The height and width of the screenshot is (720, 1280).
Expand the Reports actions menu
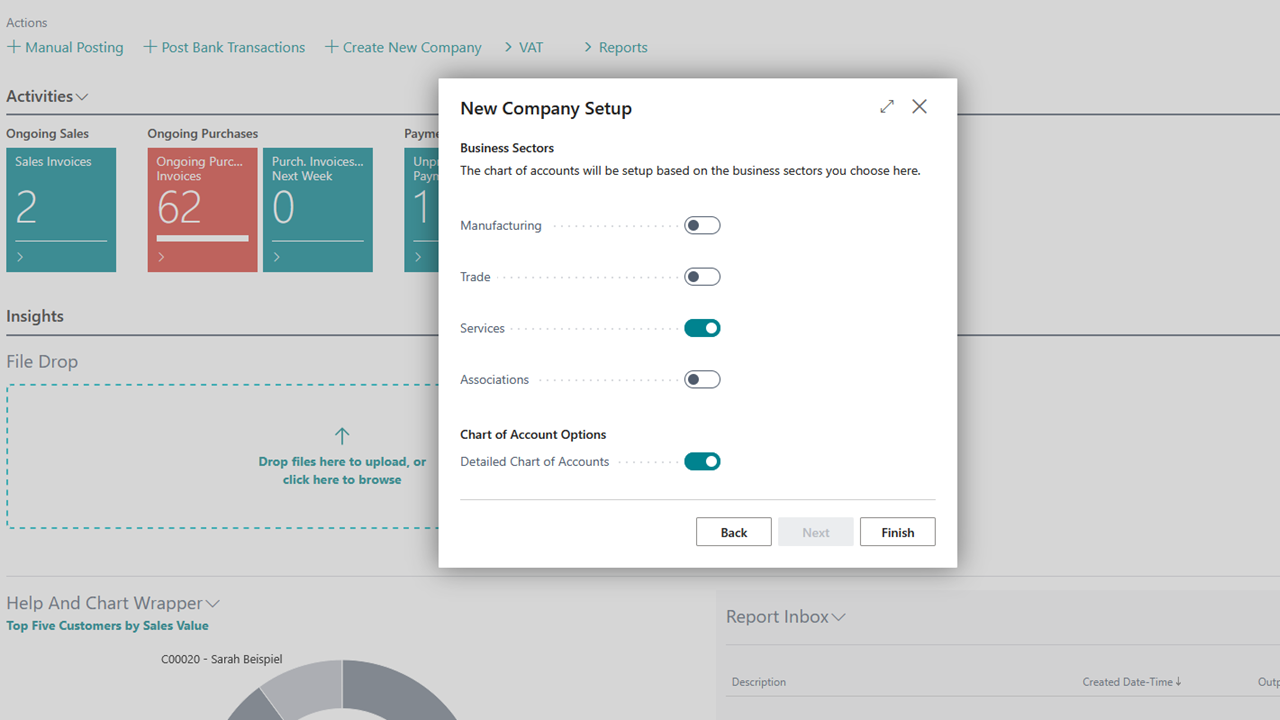click(x=615, y=47)
